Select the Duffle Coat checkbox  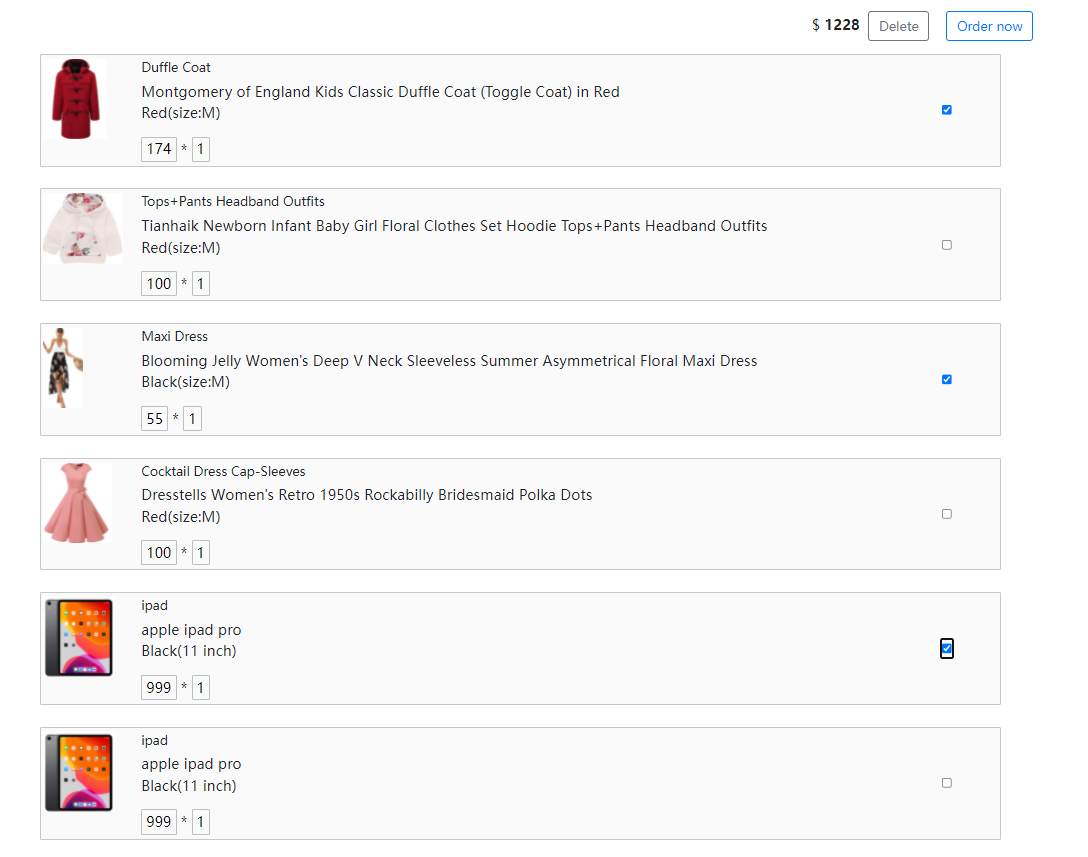pyautogui.click(x=946, y=110)
